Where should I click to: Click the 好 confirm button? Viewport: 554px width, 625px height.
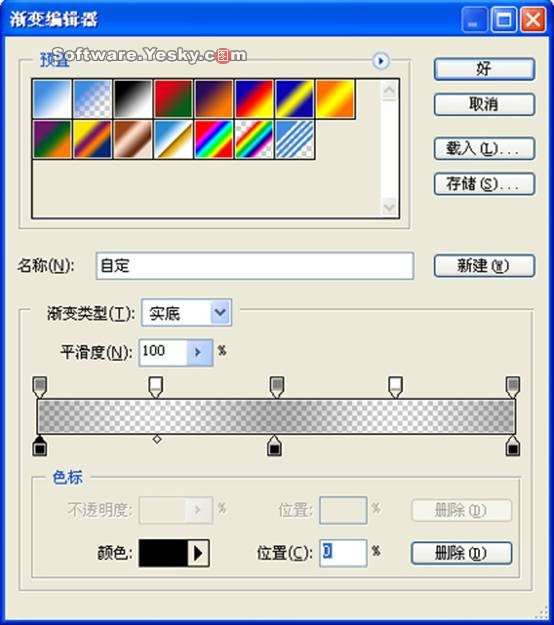(x=484, y=69)
